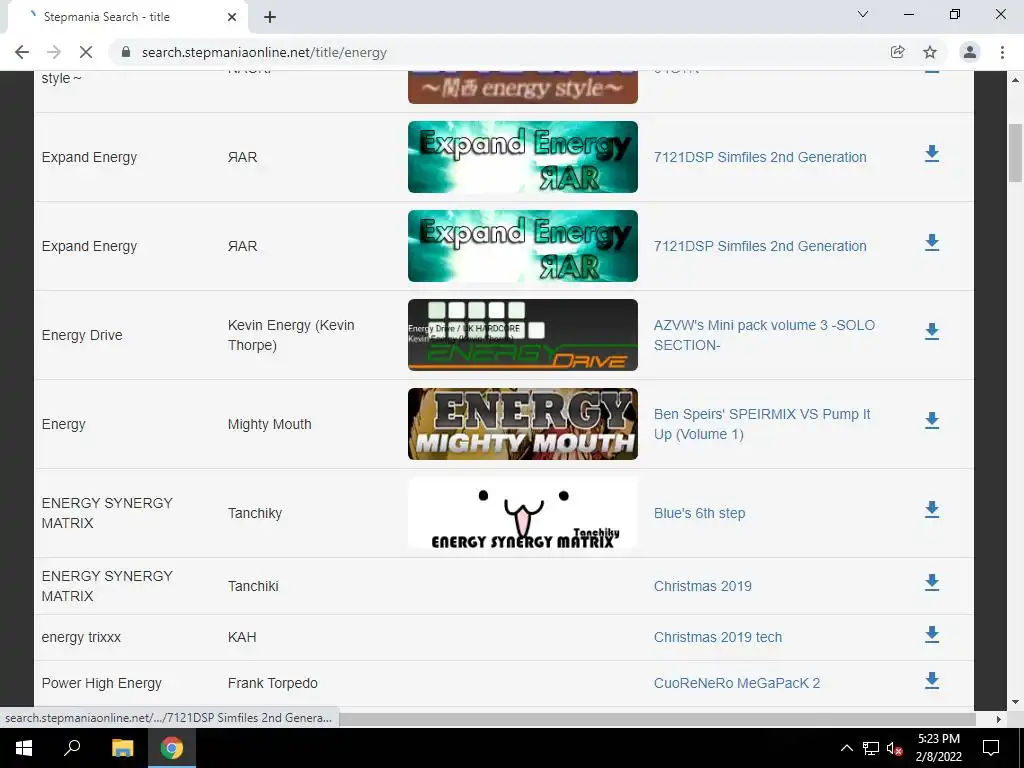Viewport: 1024px width, 768px height.
Task: Open Windows taskbar search
Action: point(72,748)
